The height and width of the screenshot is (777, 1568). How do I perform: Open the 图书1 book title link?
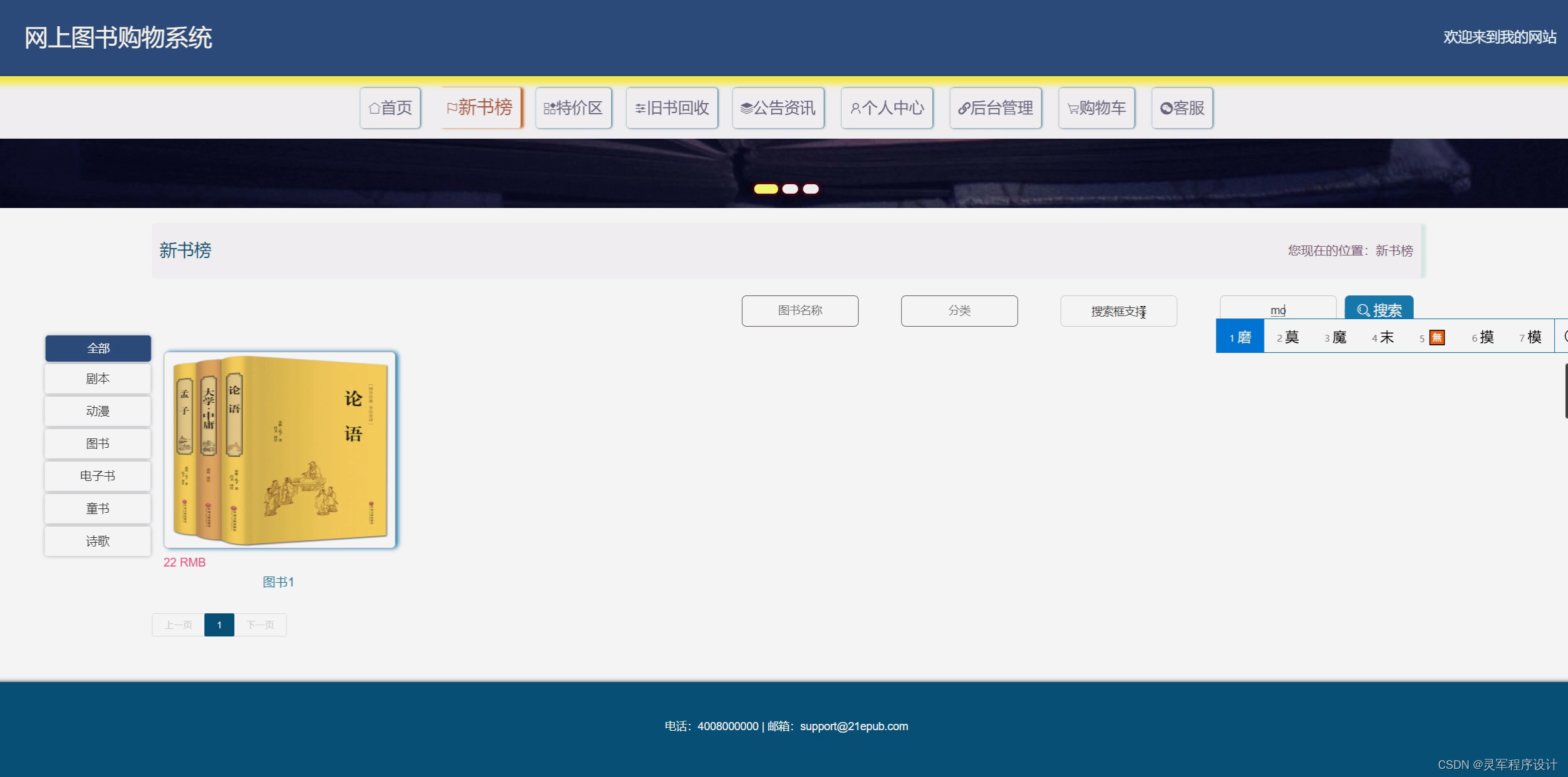coord(278,582)
